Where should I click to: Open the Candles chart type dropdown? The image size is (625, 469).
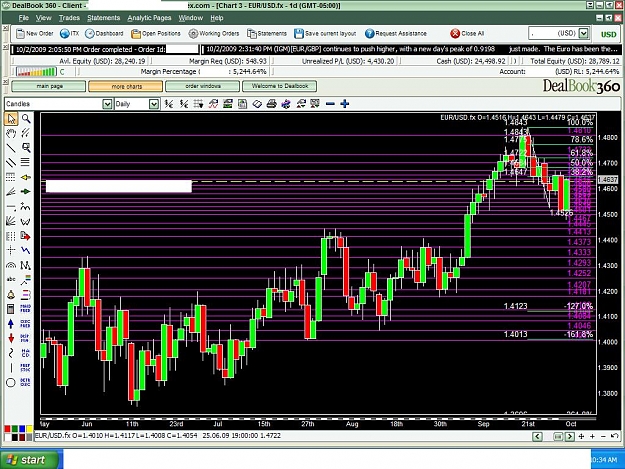coord(107,104)
